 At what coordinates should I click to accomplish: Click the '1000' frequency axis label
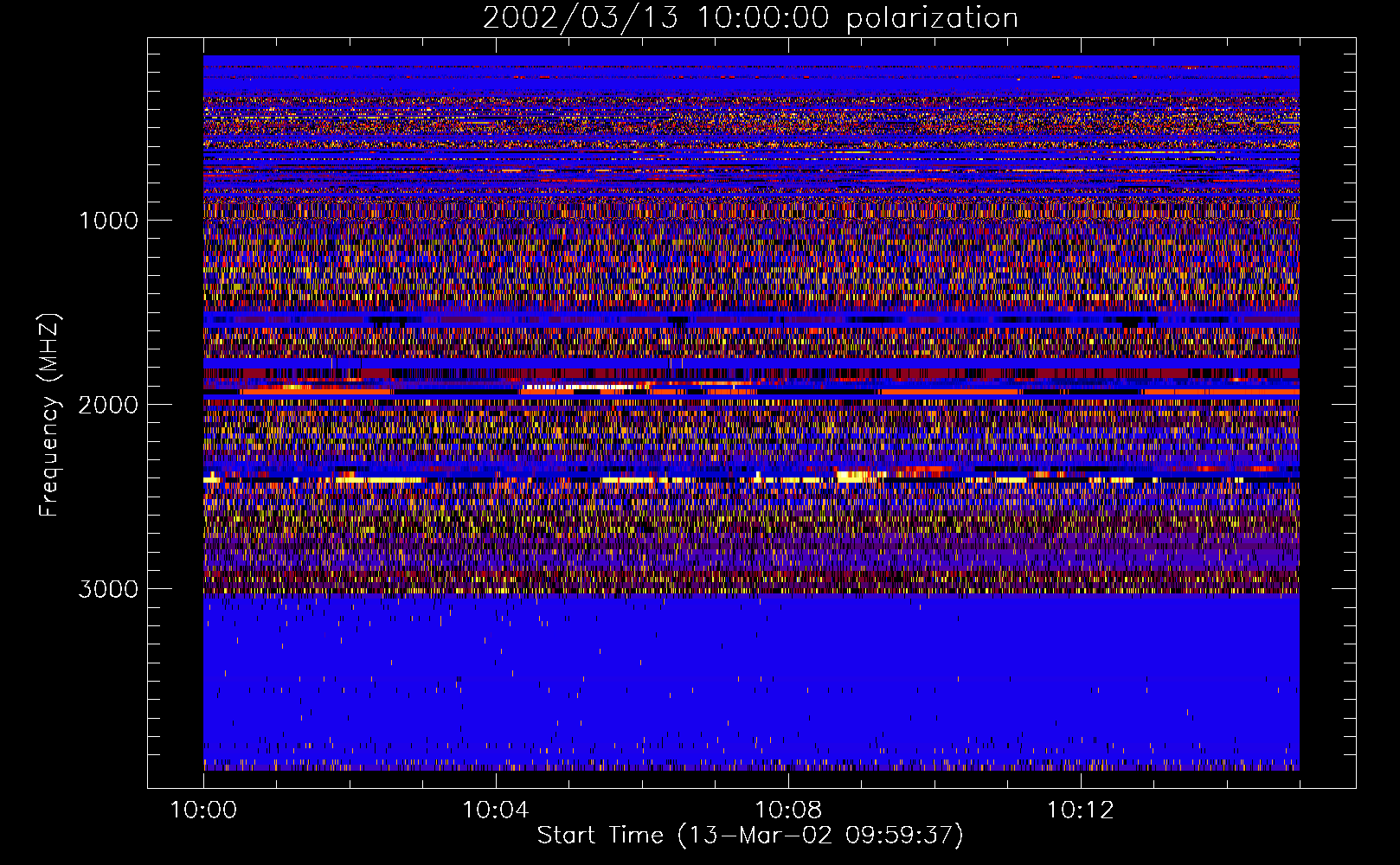point(108,221)
